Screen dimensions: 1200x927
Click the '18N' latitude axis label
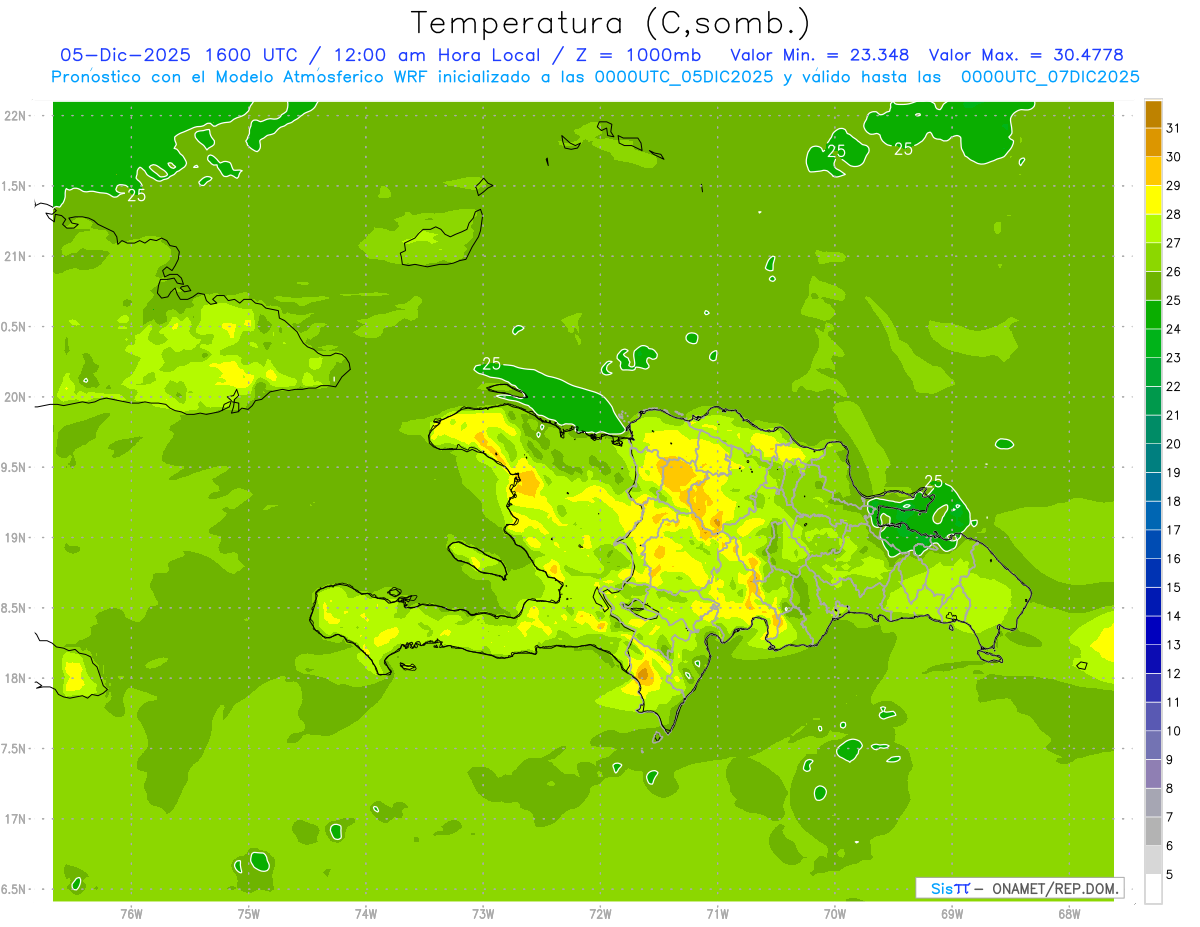[14, 679]
